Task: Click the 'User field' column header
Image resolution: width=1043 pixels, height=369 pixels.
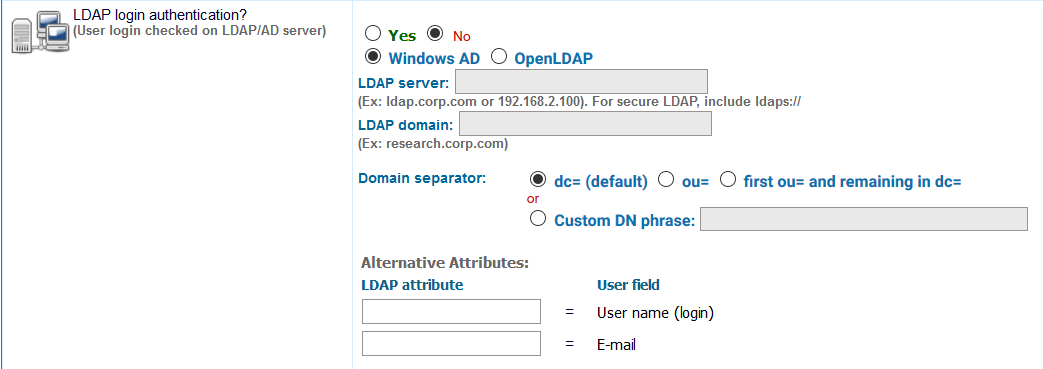Action: [629, 285]
